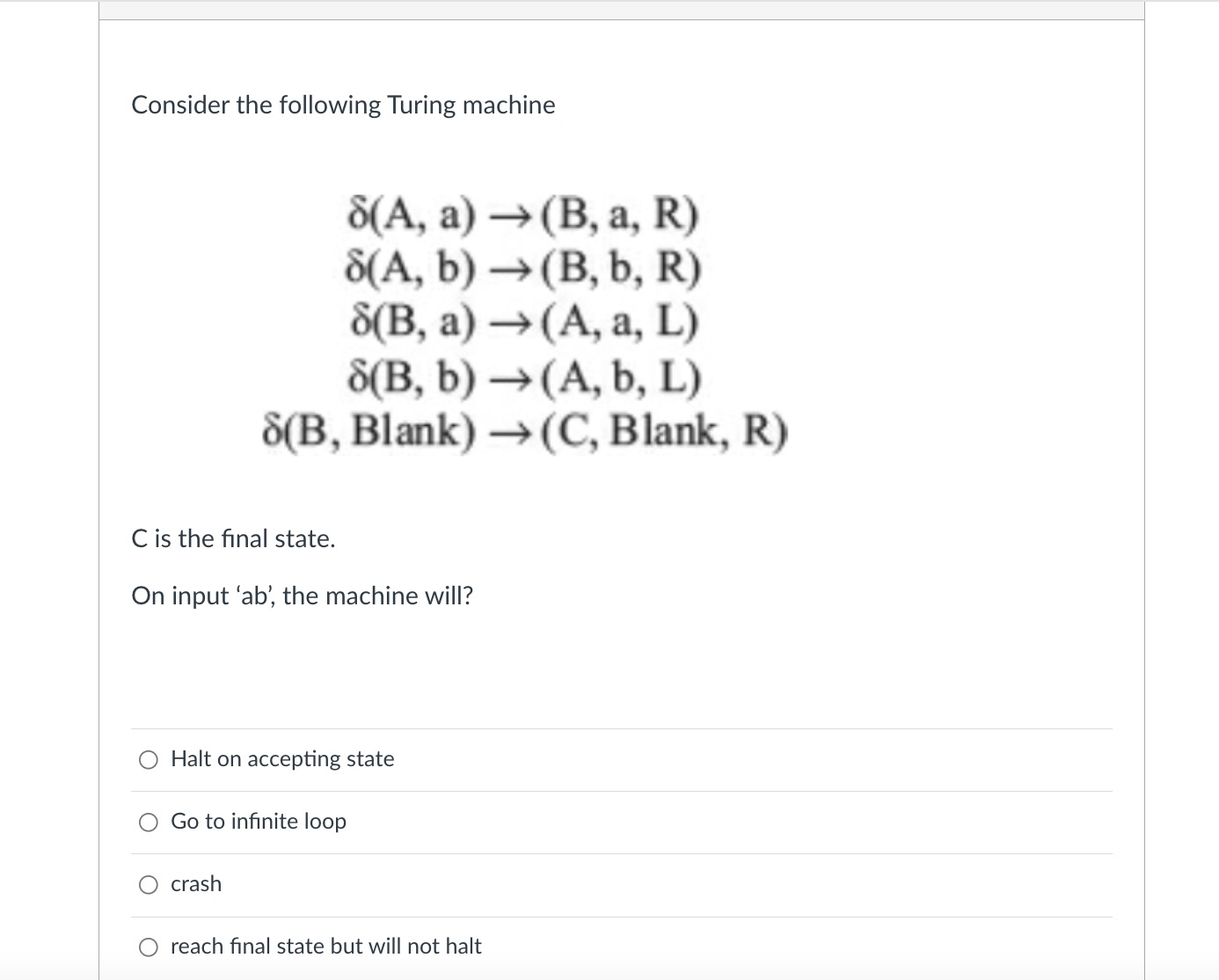1219x980 pixels.
Task: Click the 'Go to infinite loop' label text
Action: pos(258,822)
